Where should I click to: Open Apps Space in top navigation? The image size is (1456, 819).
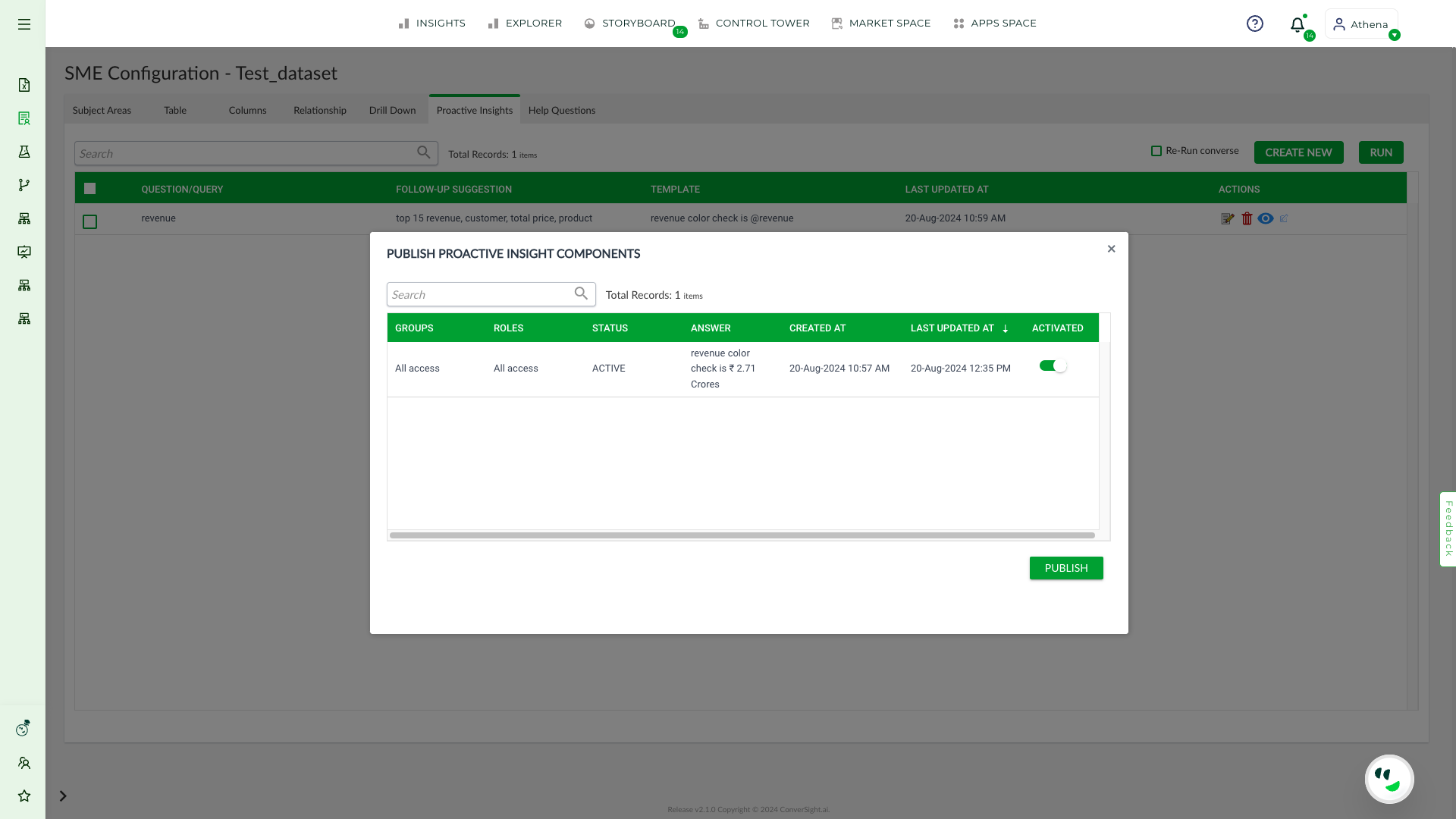[x=995, y=23]
